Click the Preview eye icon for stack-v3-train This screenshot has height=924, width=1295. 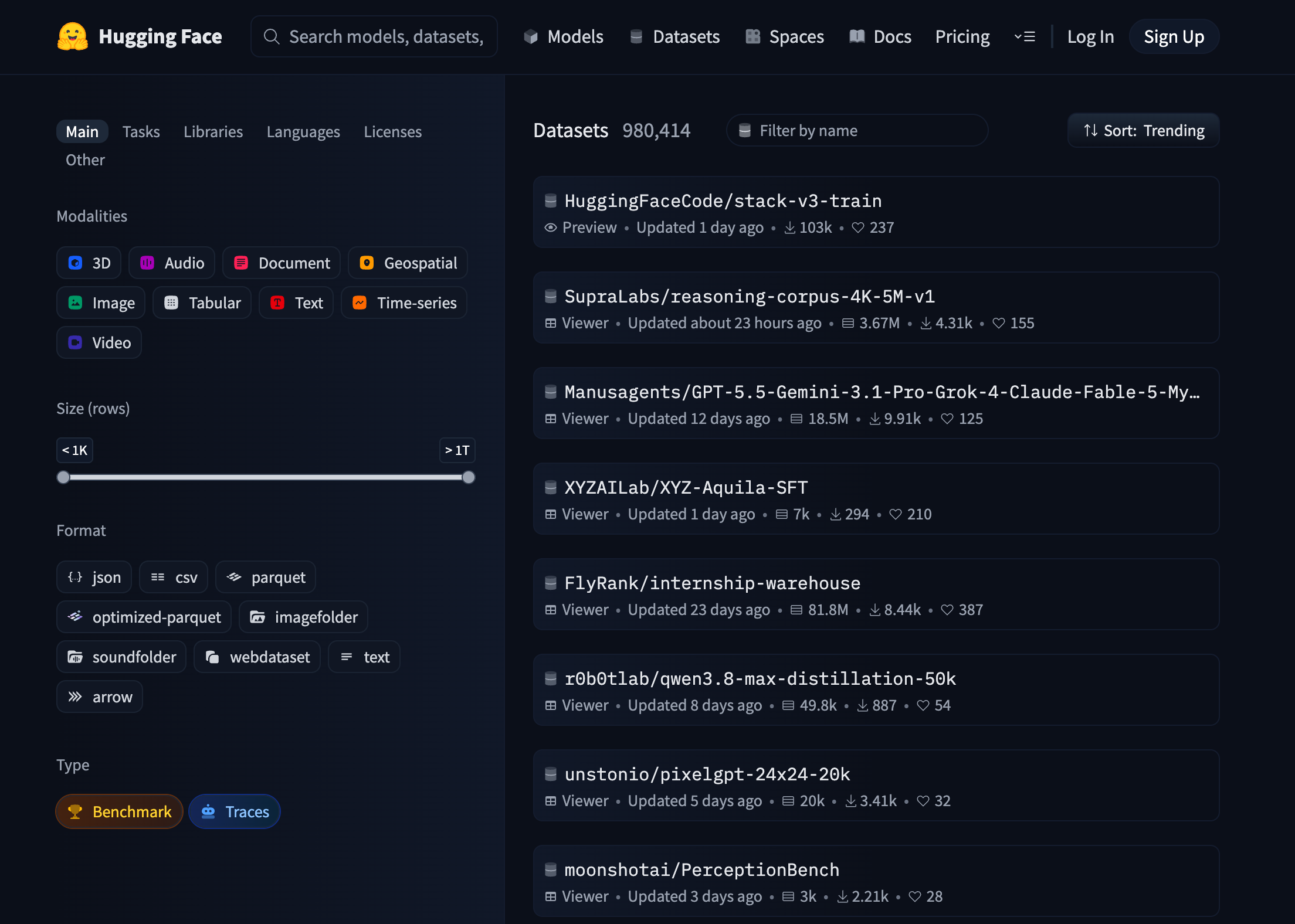pos(551,227)
